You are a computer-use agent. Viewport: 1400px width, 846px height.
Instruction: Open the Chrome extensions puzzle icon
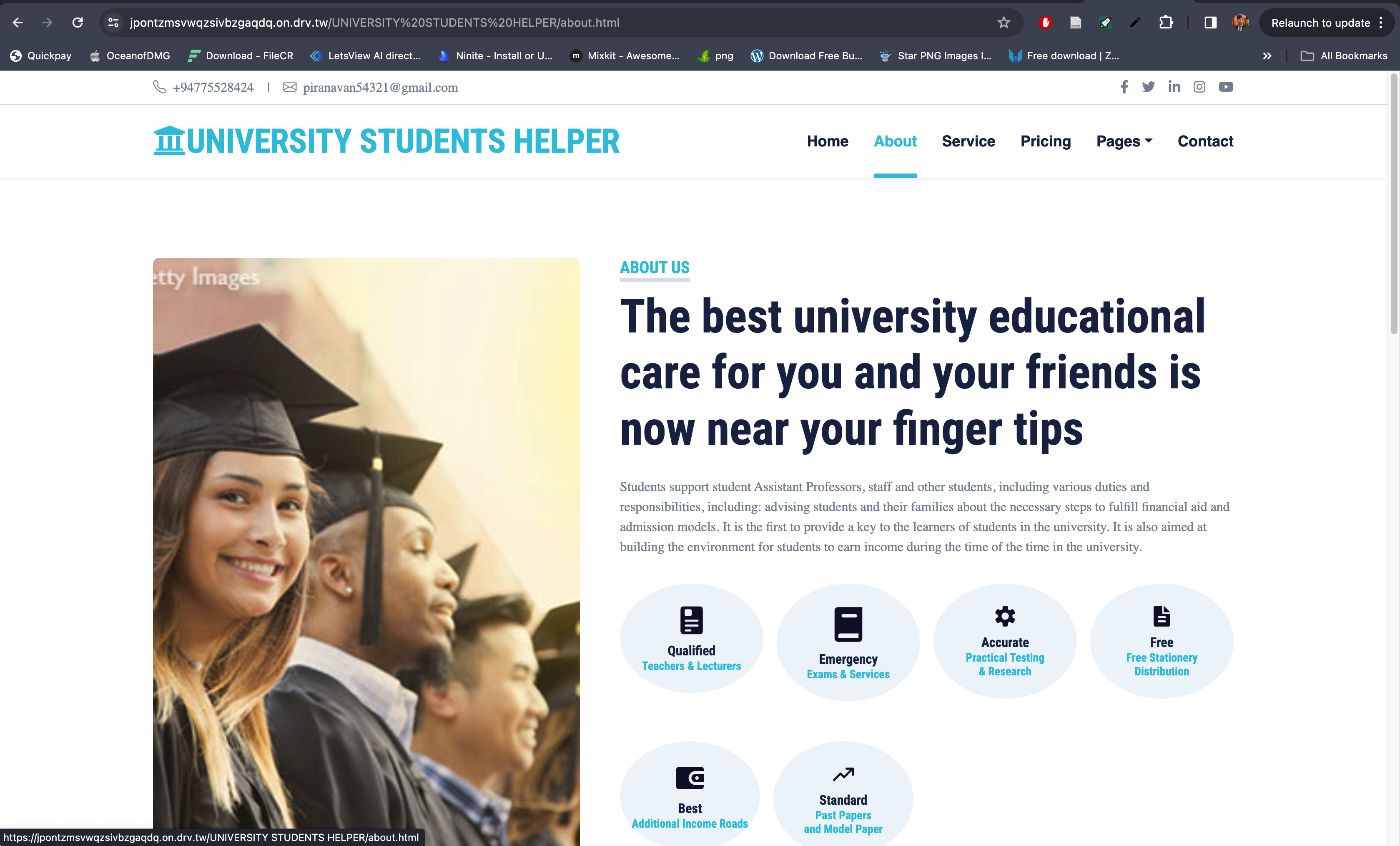point(1166,23)
